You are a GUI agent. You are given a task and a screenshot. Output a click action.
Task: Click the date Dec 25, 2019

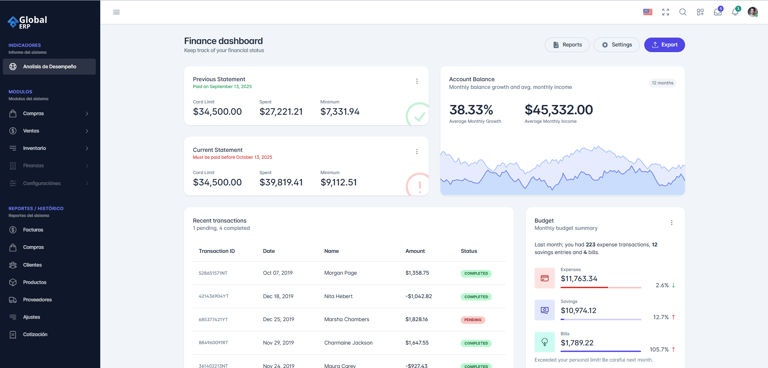click(x=278, y=319)
